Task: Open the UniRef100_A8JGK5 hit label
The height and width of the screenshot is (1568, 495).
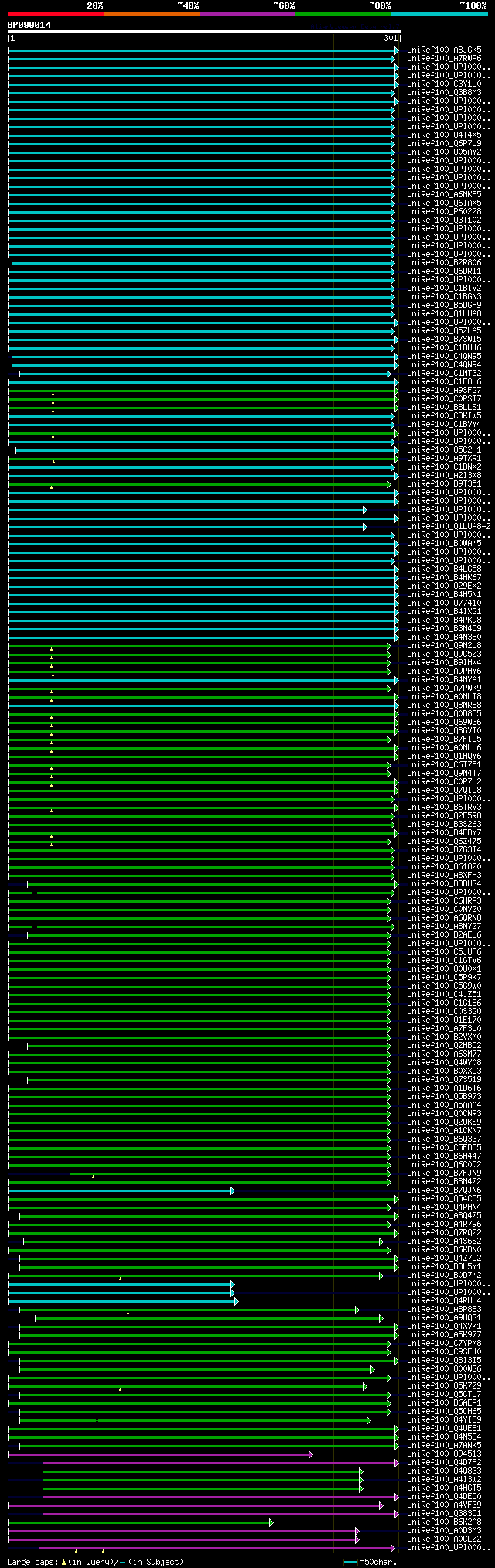Action: click(444, 50)
